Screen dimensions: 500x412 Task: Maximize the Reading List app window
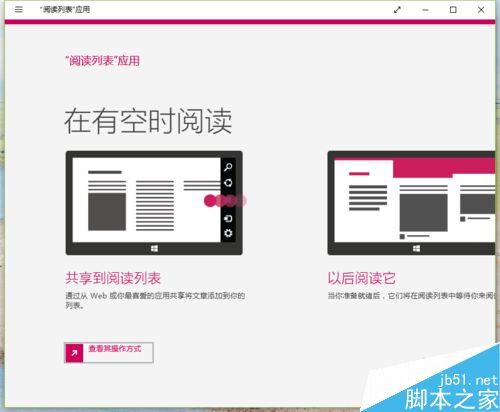click(x=453, y=10)
